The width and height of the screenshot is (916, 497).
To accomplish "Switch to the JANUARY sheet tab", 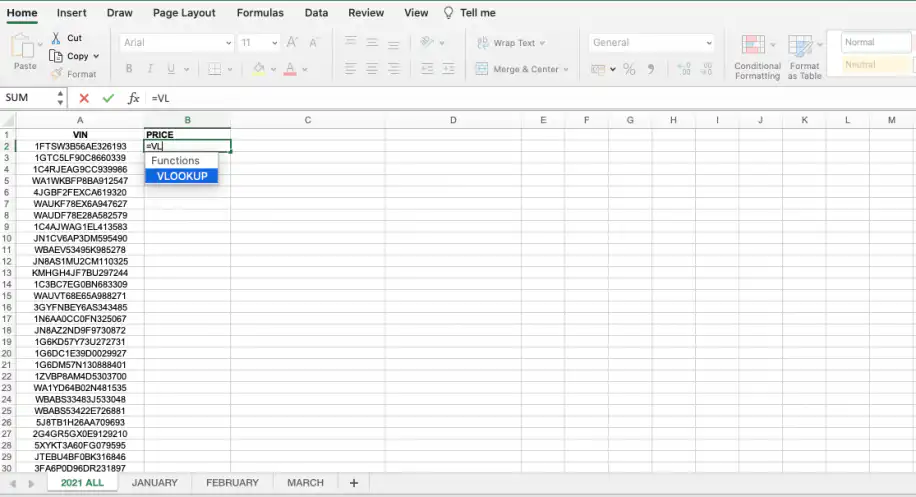I will [154, 483].
